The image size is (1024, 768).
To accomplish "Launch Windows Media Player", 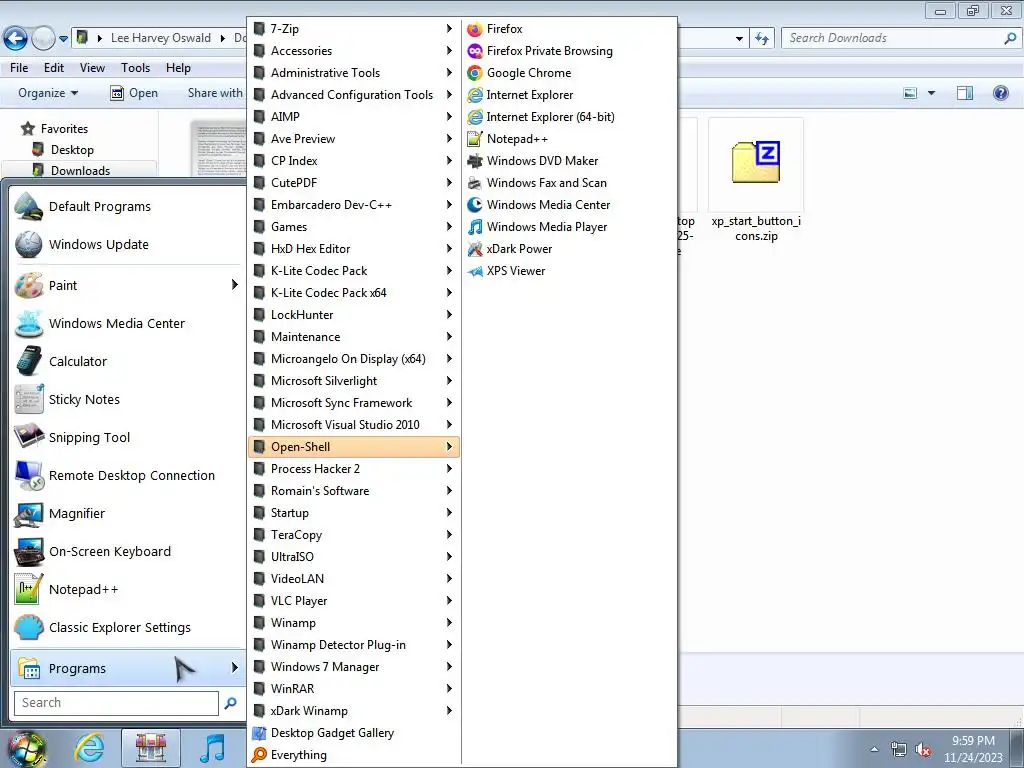I will coord(537,227).
